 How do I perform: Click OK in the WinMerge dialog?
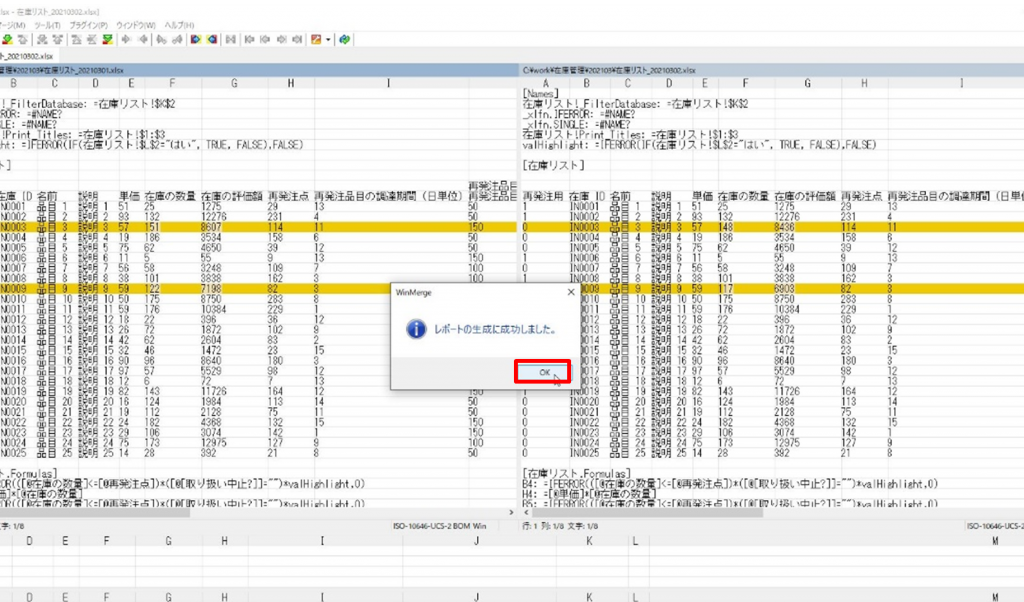click(x=542, y=372)
